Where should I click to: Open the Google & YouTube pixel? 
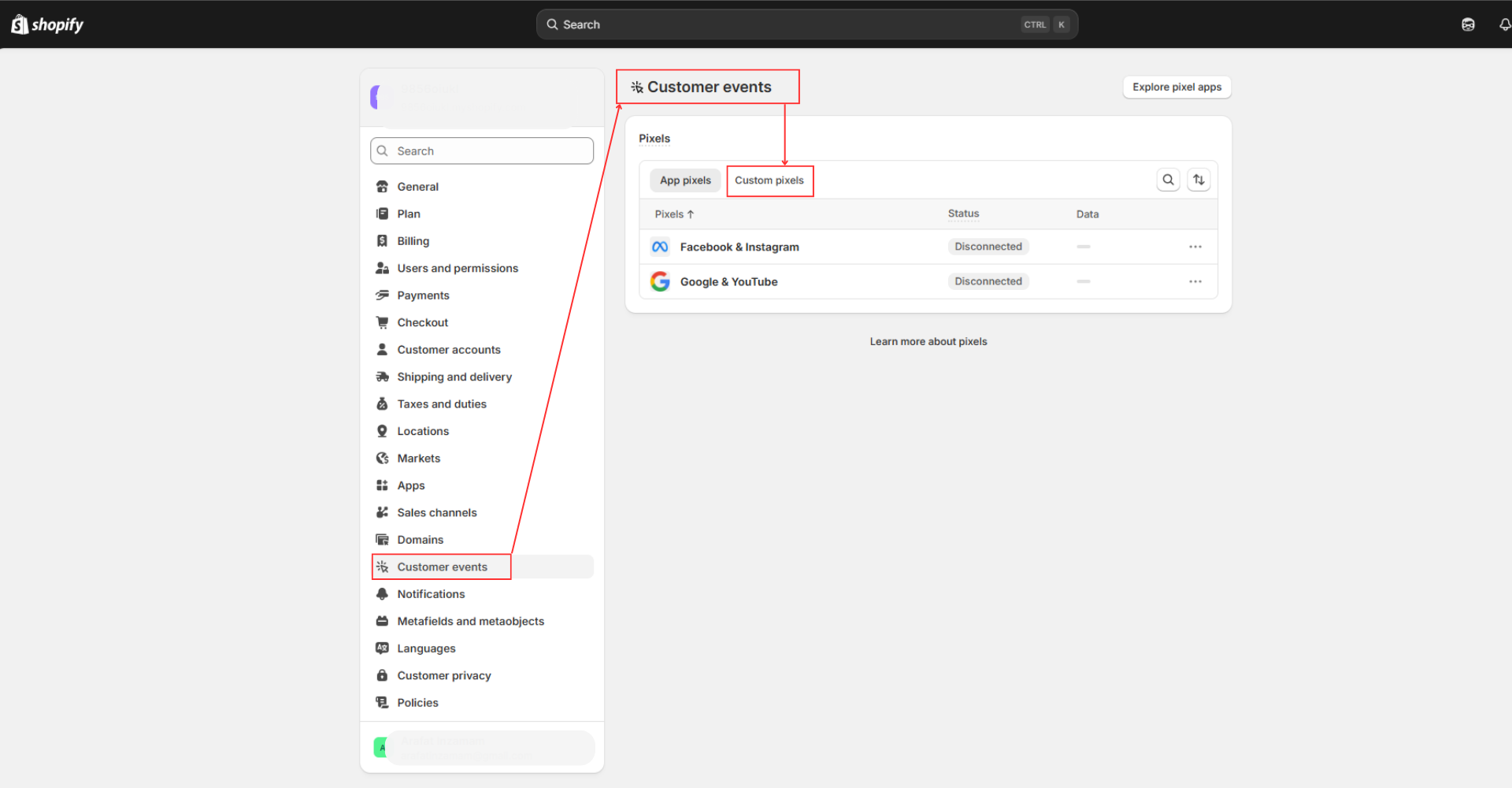(729, 281)
